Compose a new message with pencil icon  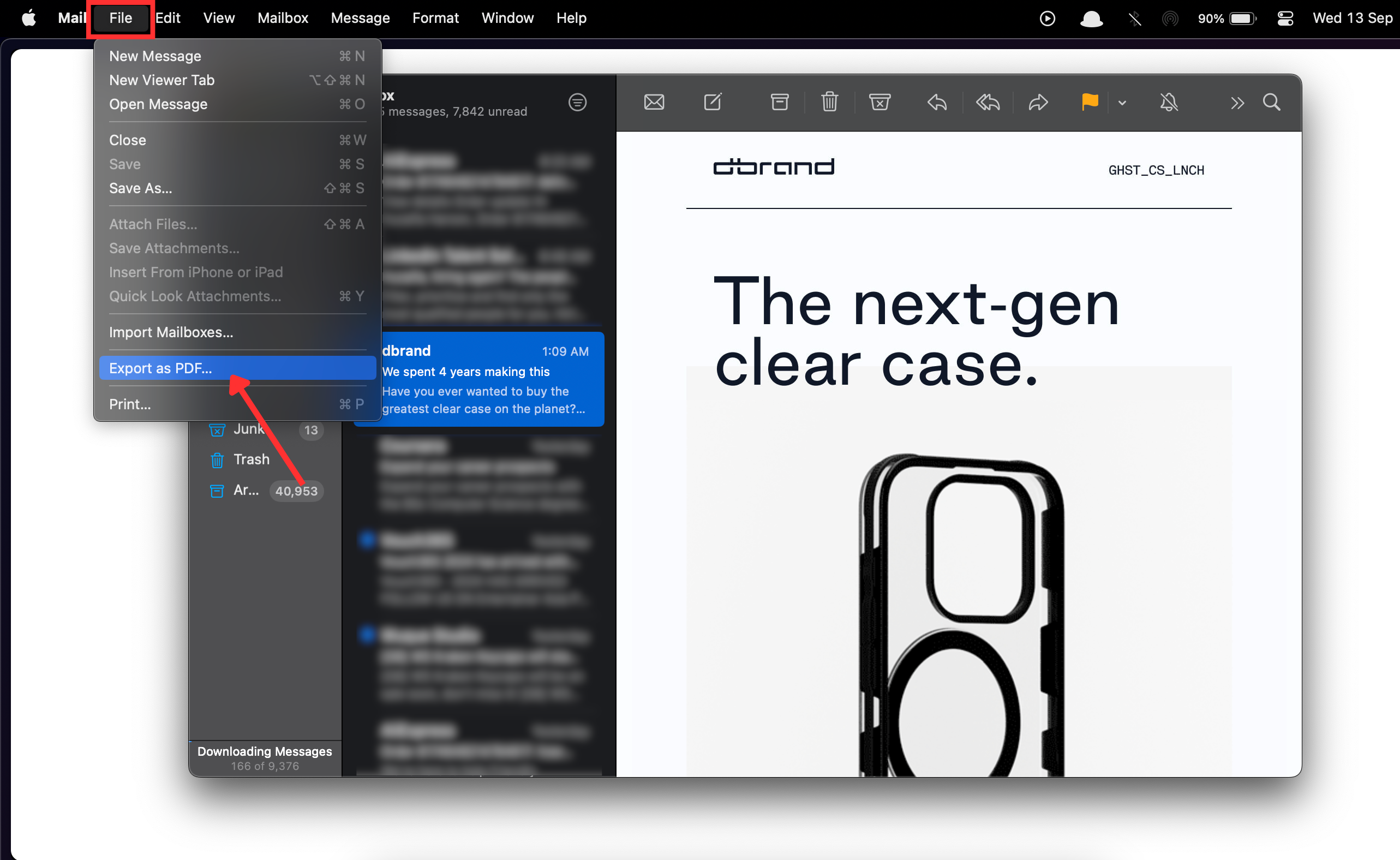coord(713,103)
